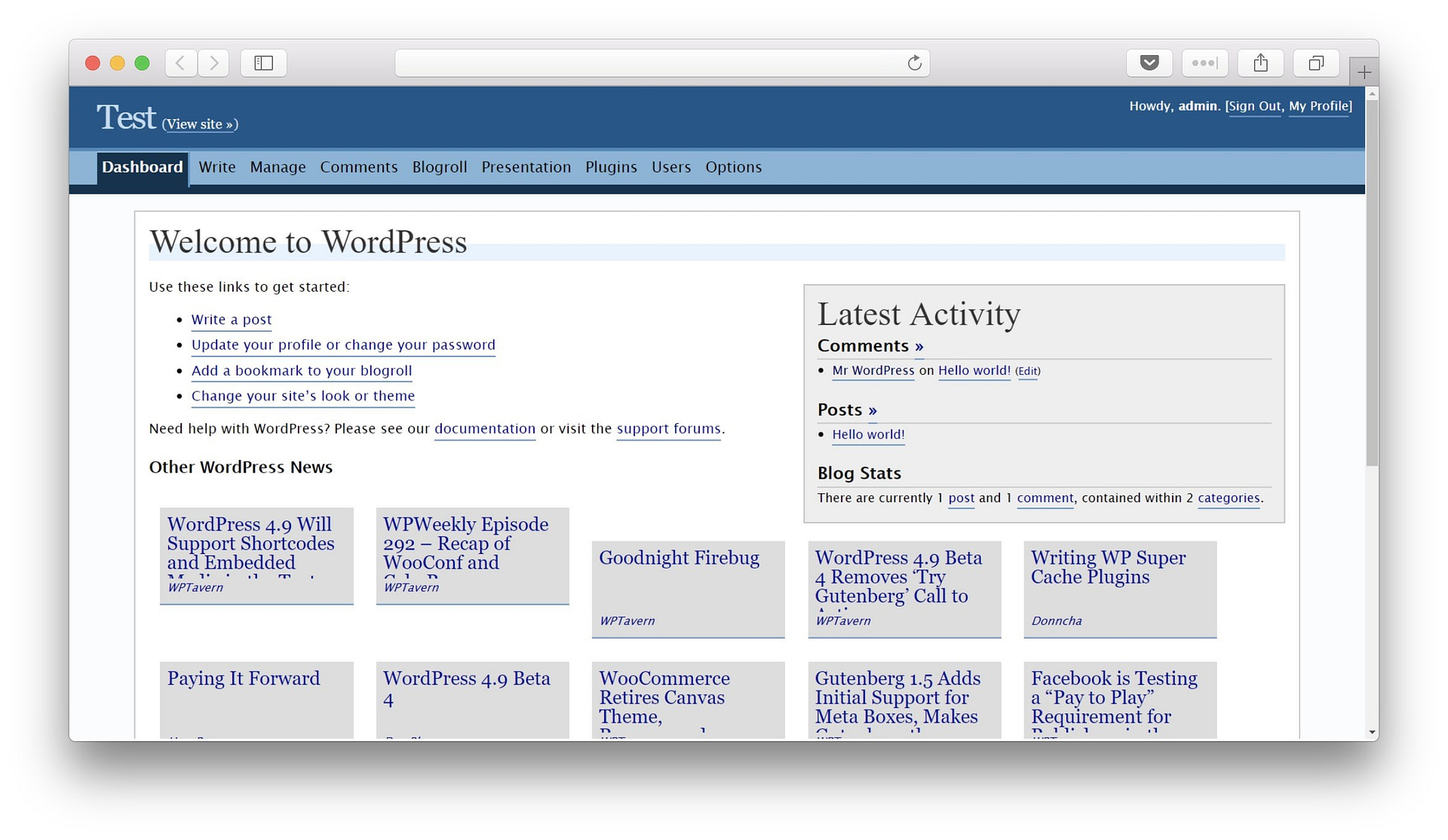
Task: Open the Comments menu item
Action: (x=358, y=167)
